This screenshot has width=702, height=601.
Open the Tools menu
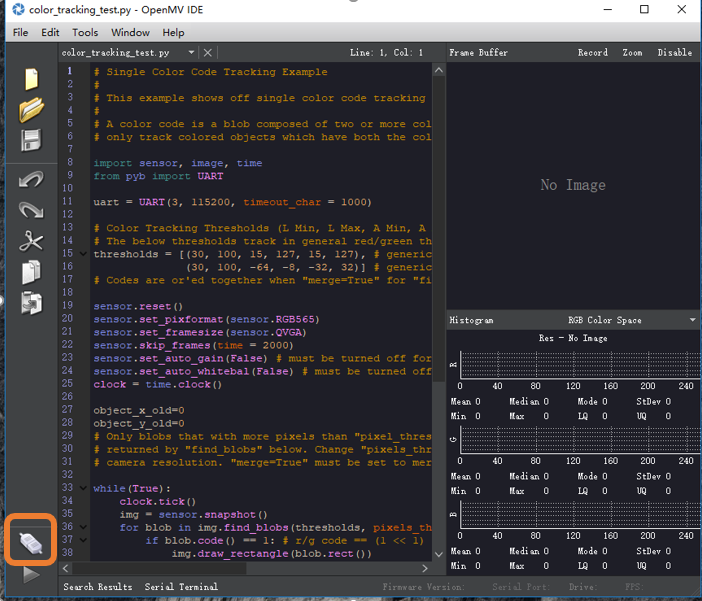coord(85,33)
